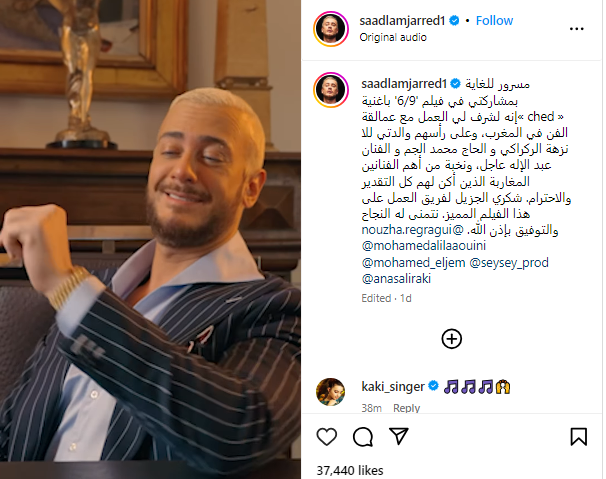Screen dimensions: 606x479
Task: Open the kaki_singer username link
Action: (393, 386)
